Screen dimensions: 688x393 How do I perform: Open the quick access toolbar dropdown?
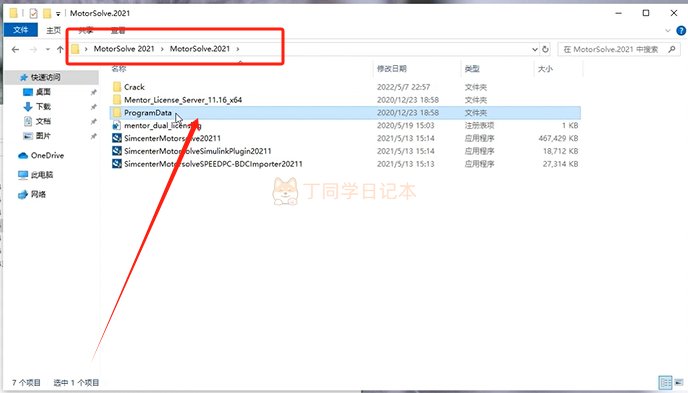(58, 14)
